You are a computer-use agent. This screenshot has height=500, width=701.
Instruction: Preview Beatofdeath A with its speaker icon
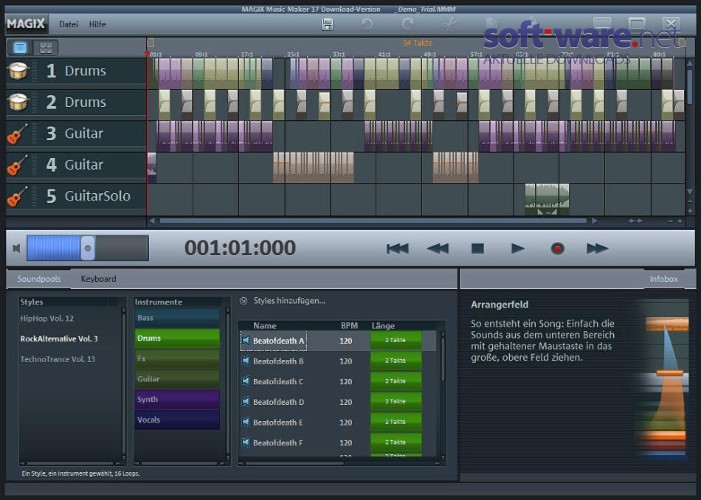click(245, 341)
